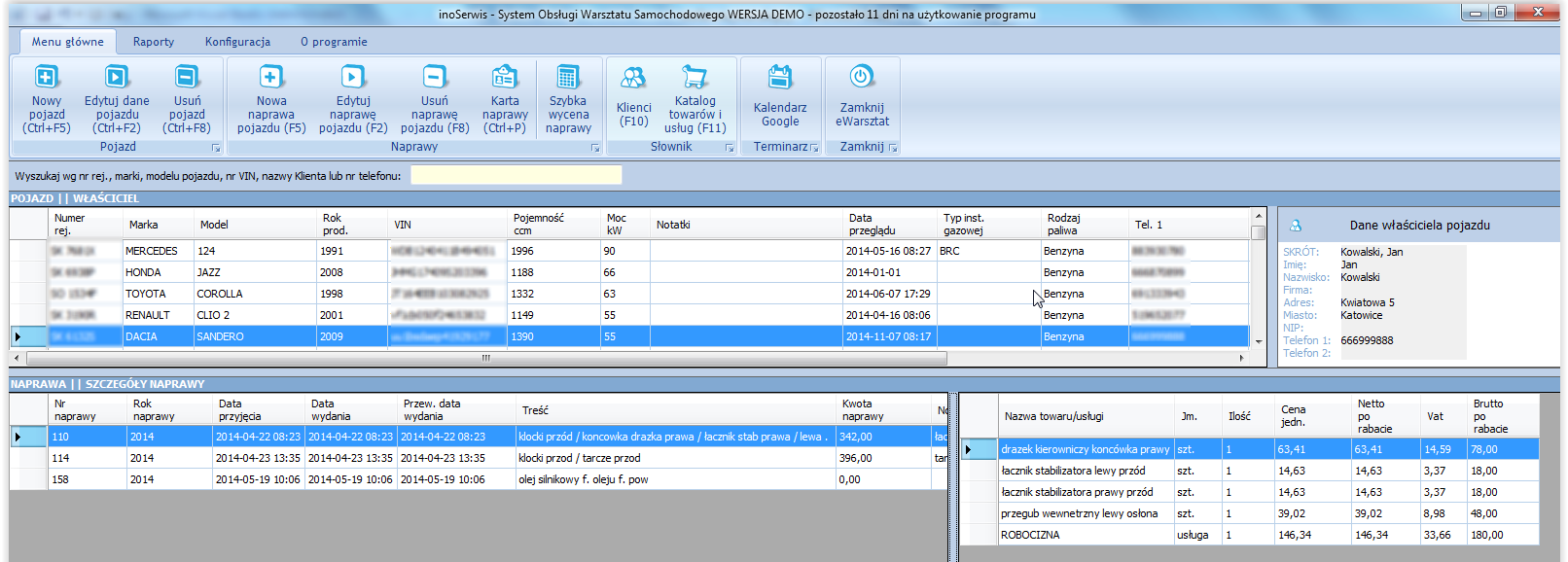Expand Pojazd group dialog launcher
The image size is (1568, 562).
pyautogui.click(x=216, y=148)
